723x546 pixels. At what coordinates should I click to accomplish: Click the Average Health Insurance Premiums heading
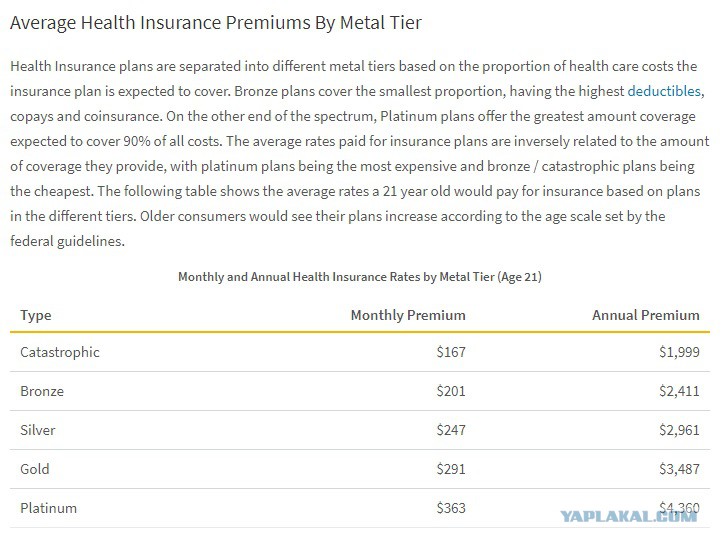coord(216,23)
